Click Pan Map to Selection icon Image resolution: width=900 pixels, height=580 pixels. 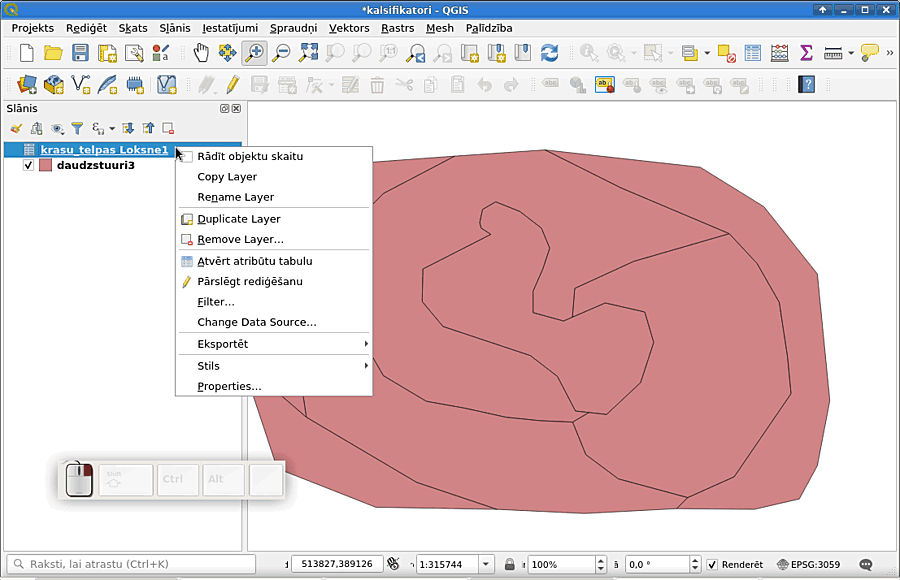[227, 53]
